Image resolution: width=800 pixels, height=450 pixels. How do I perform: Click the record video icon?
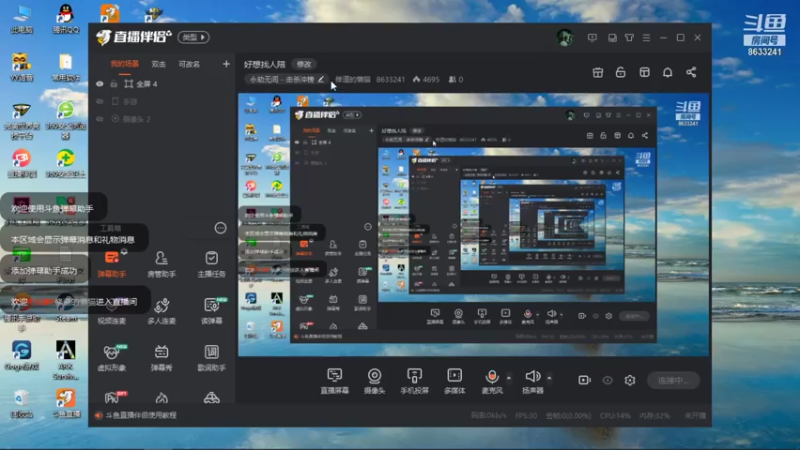pyautogui.click(x=584, y=380)
